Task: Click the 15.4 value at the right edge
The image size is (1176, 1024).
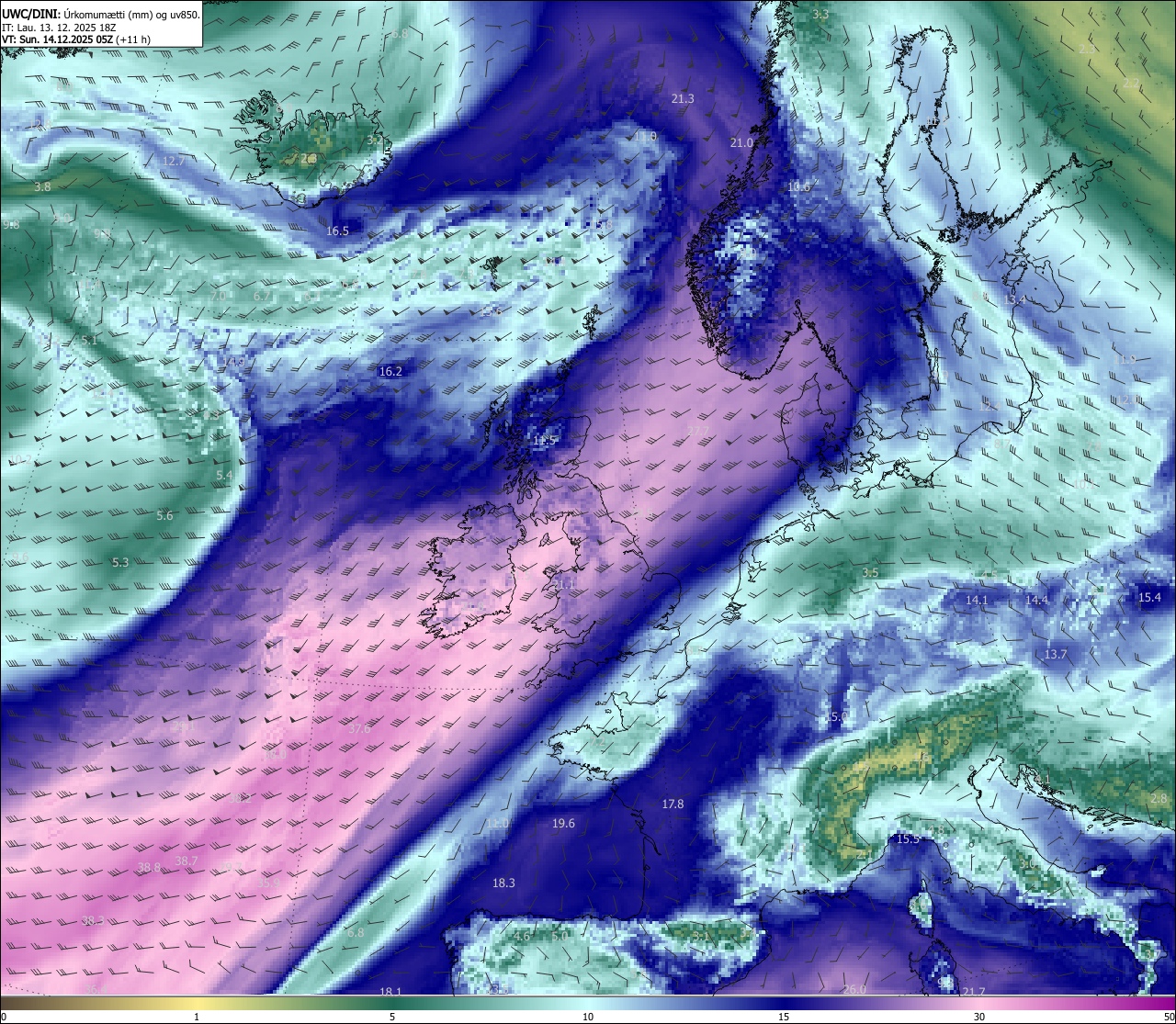Action: click(1149, 598)
